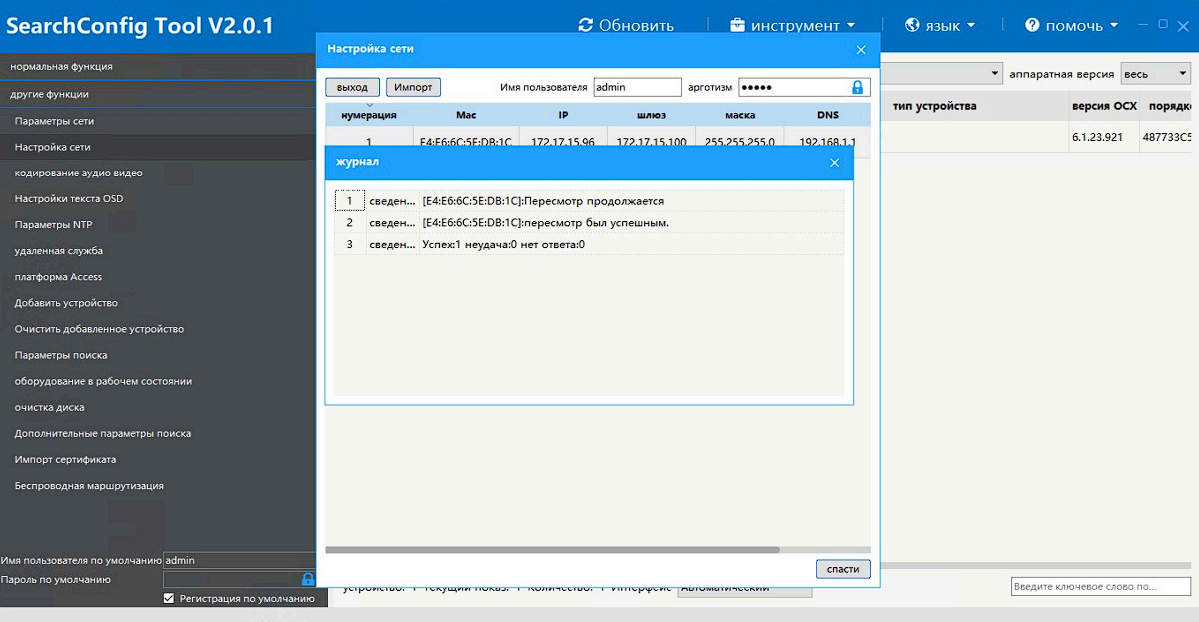This screenshot has width=1199, height=622.
Task: Click the lock icon beside the default password field
Action: point(308,579)
